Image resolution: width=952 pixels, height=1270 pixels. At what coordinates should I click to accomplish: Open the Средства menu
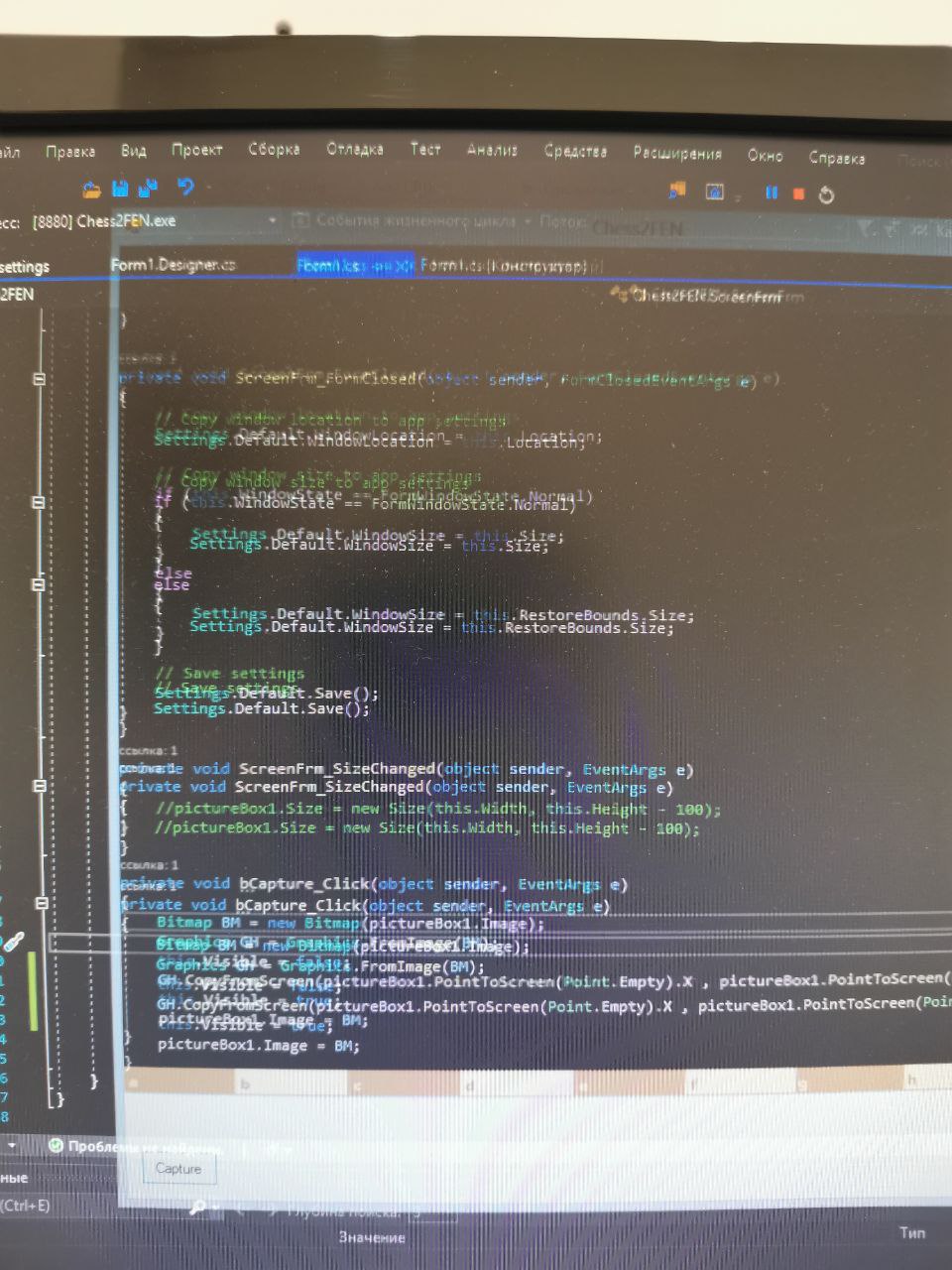pyautogui.click(x=575, y=151)
